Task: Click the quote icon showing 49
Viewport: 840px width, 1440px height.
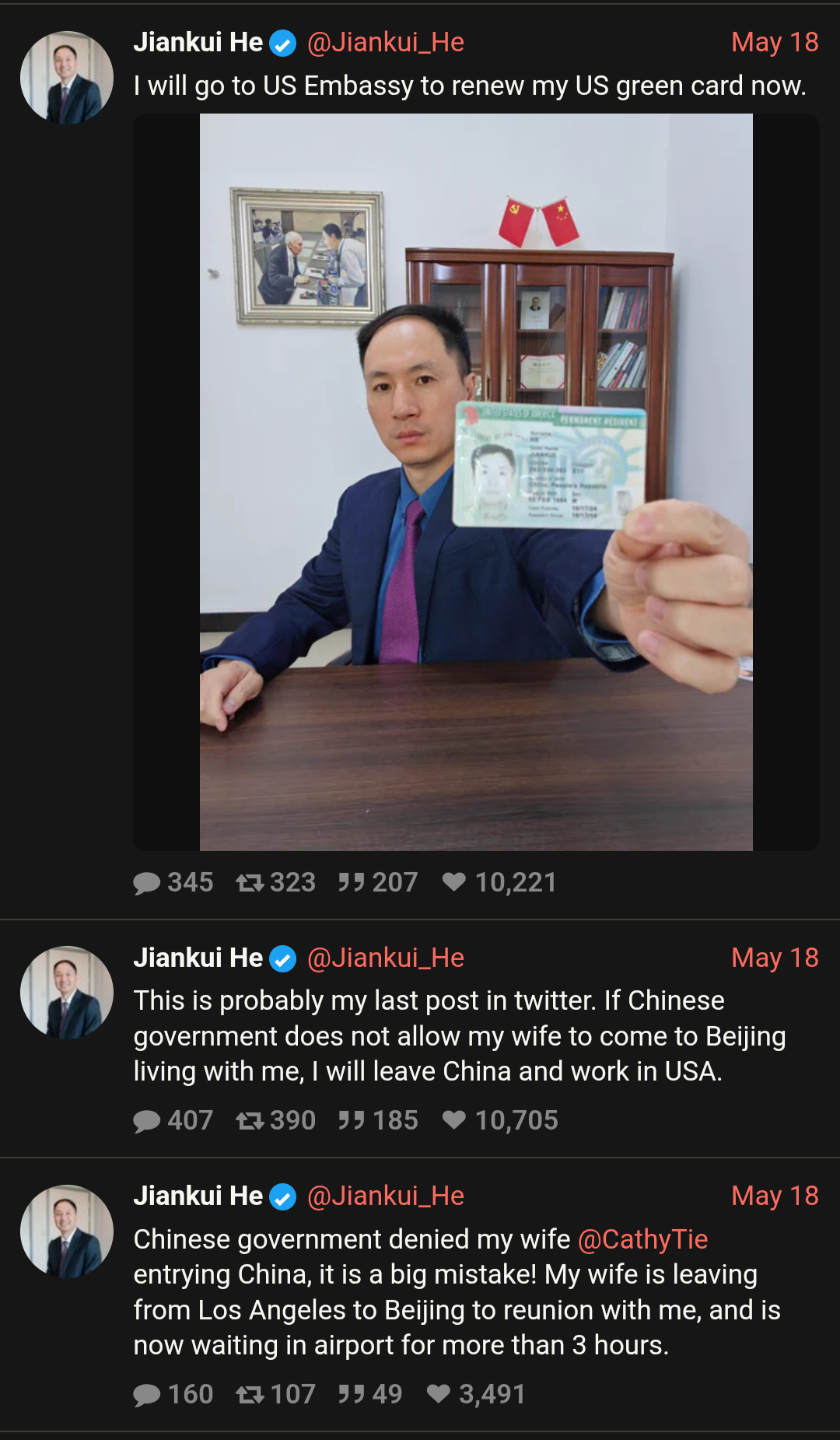Action: (352, 1394)
